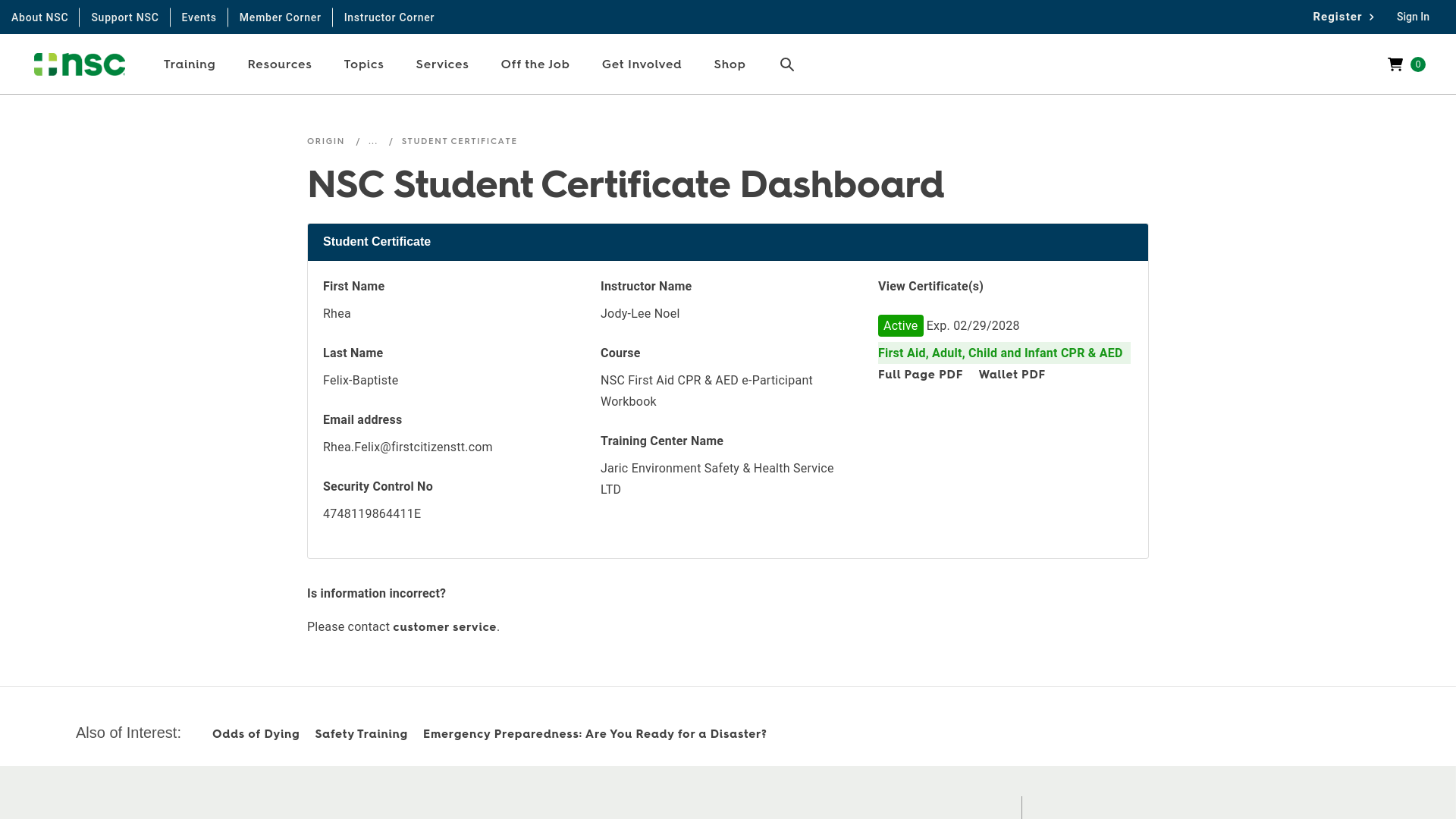Click the Student Certificate panel header

click(728, 242)
